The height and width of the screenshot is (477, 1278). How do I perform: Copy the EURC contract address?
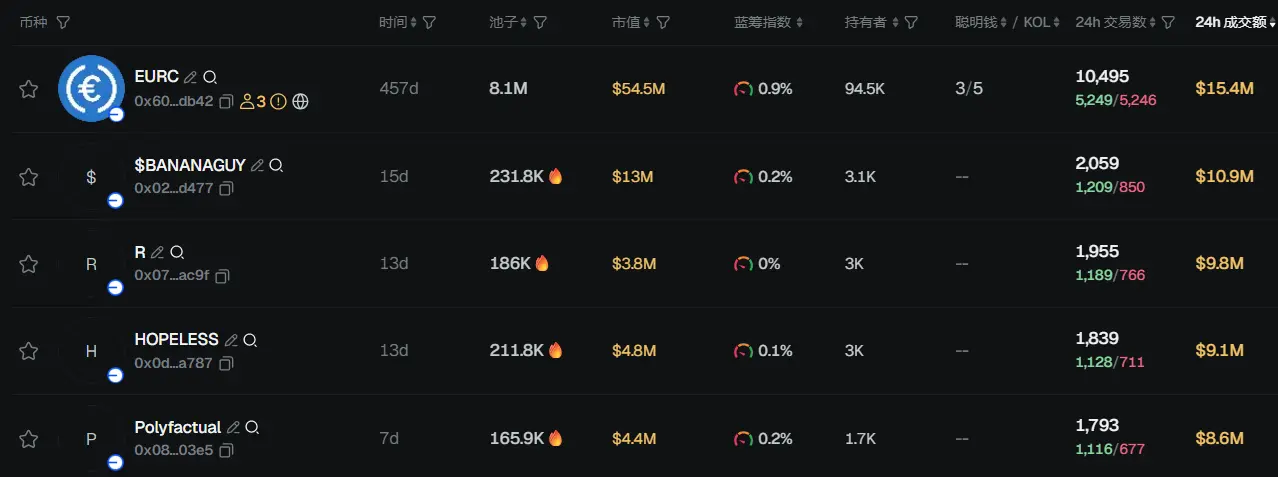pyautogui.click(x=226, y=101)
